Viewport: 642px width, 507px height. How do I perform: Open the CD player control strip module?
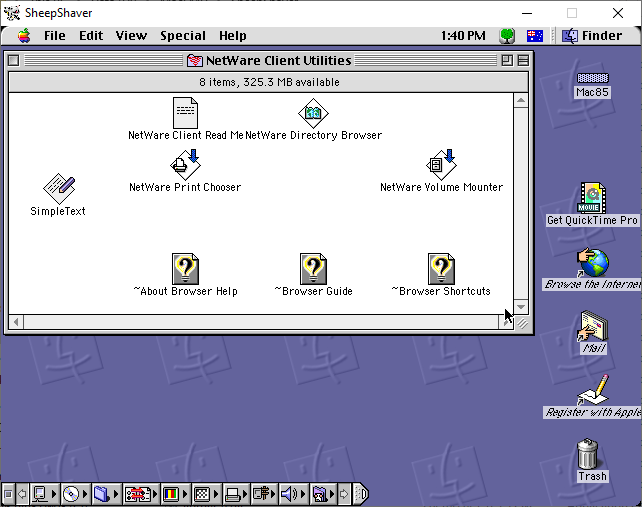pos(75,494)
